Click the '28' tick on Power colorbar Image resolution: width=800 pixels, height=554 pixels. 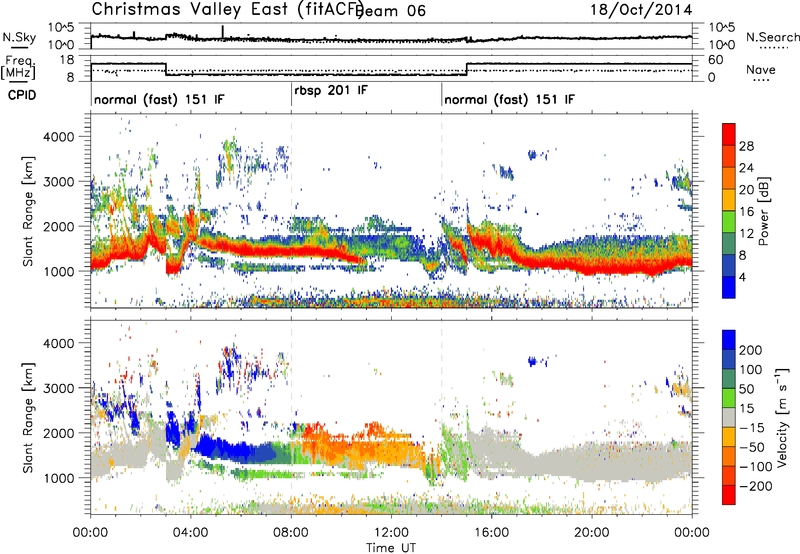click(746, 146)
